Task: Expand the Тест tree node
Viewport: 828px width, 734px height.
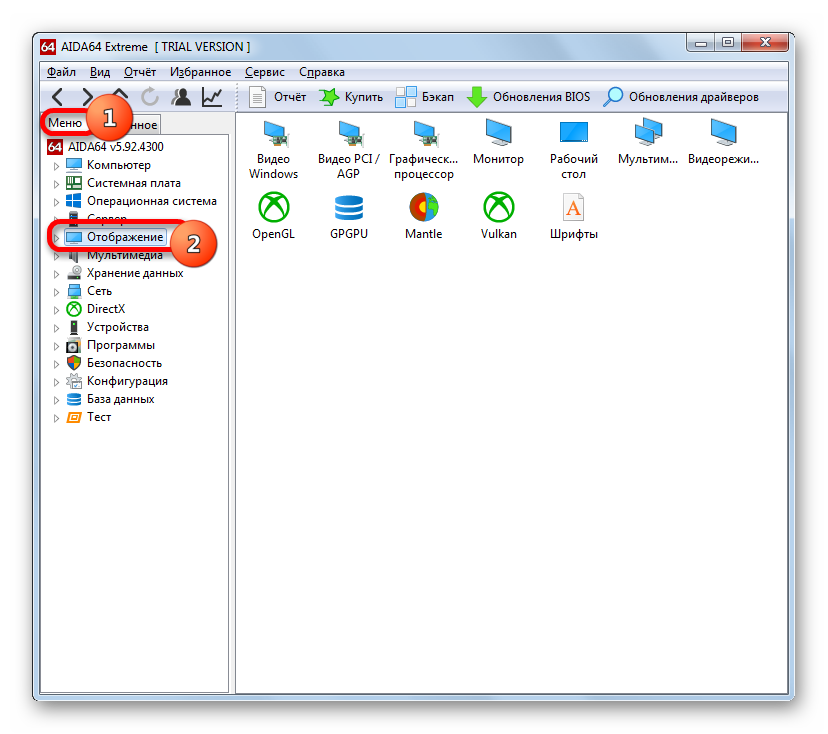Action: click(x=57, y=418)
